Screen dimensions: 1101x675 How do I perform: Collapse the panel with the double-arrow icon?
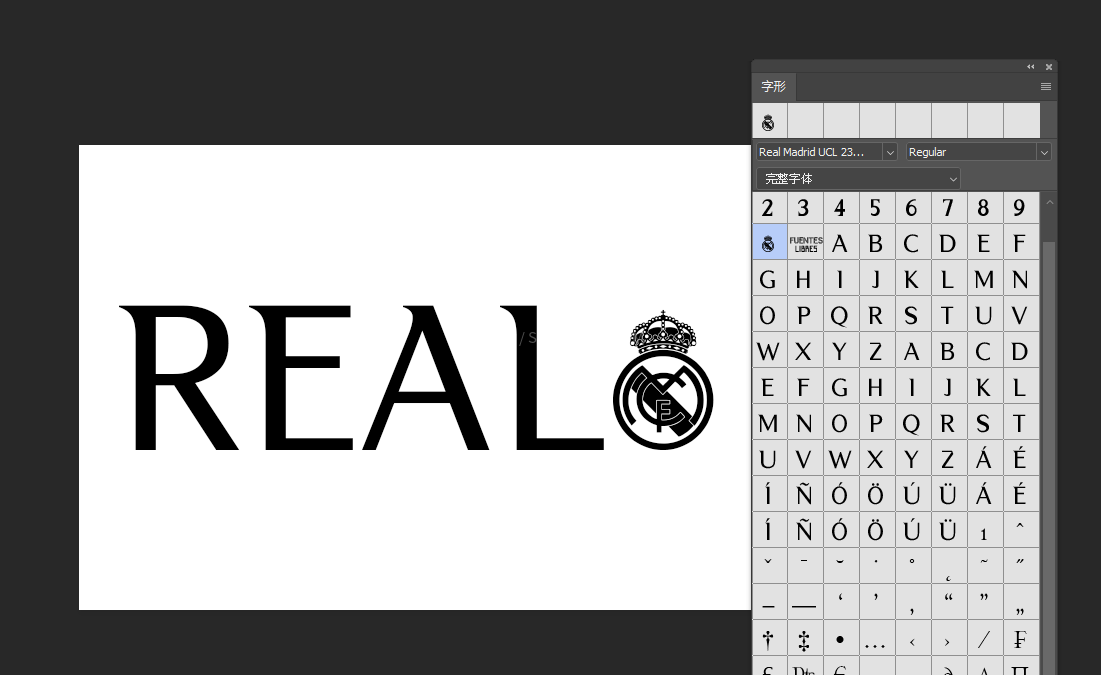coord(1030,67)
